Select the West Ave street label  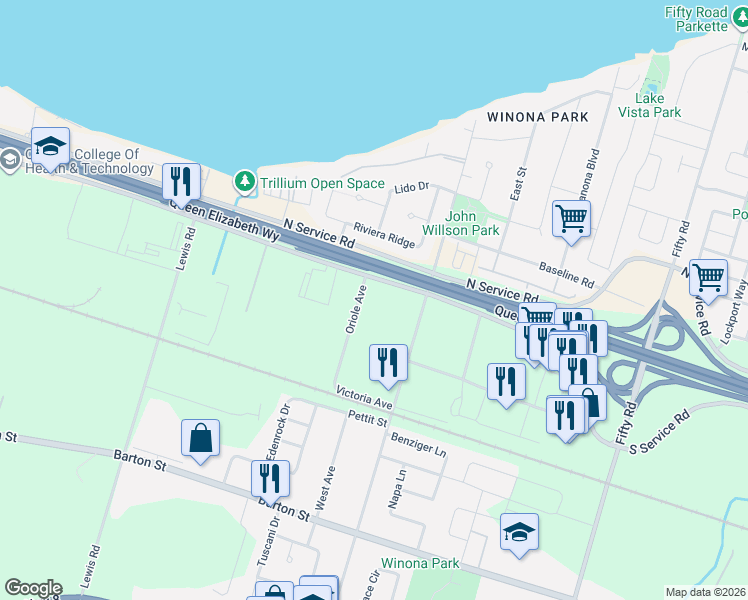click(x=325, y=488)
